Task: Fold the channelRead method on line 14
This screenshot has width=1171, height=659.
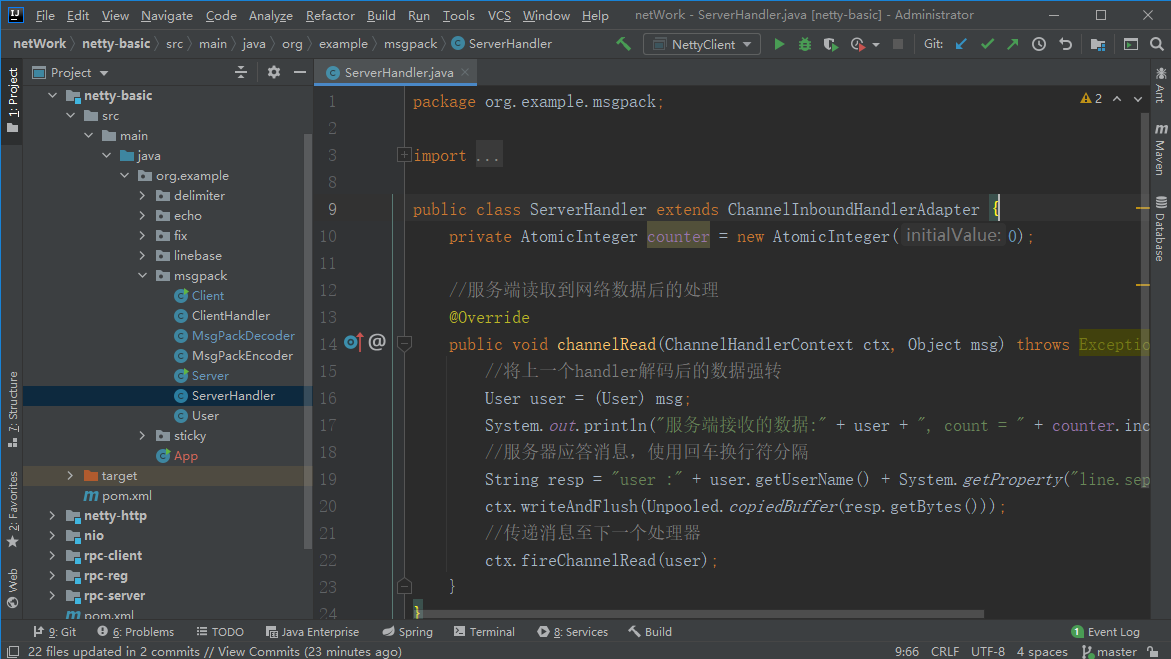Action: pyautogui.click(x=404, y=344)
